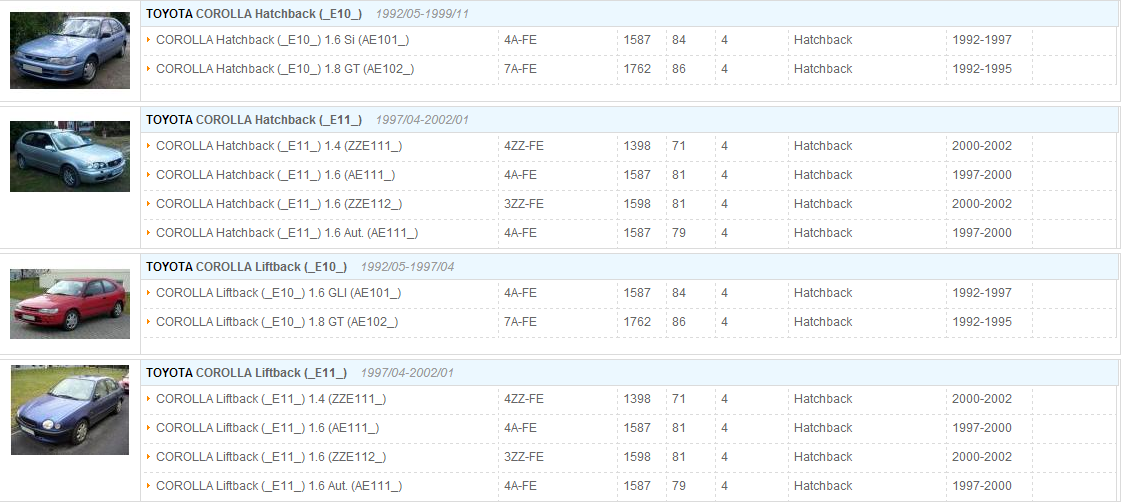
Task: Click date range 1992/05-1997/04 in Liftback E10 header
Action: 407,267
